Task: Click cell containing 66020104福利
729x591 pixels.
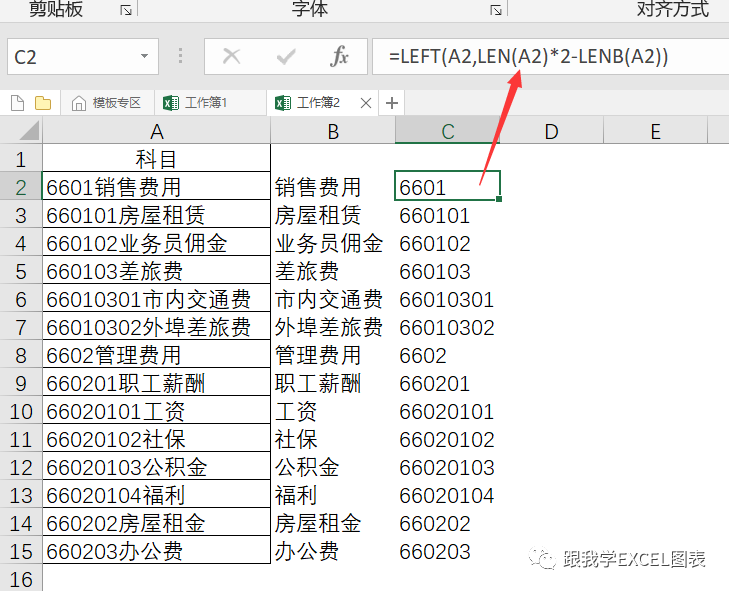Action: [156, 494]
